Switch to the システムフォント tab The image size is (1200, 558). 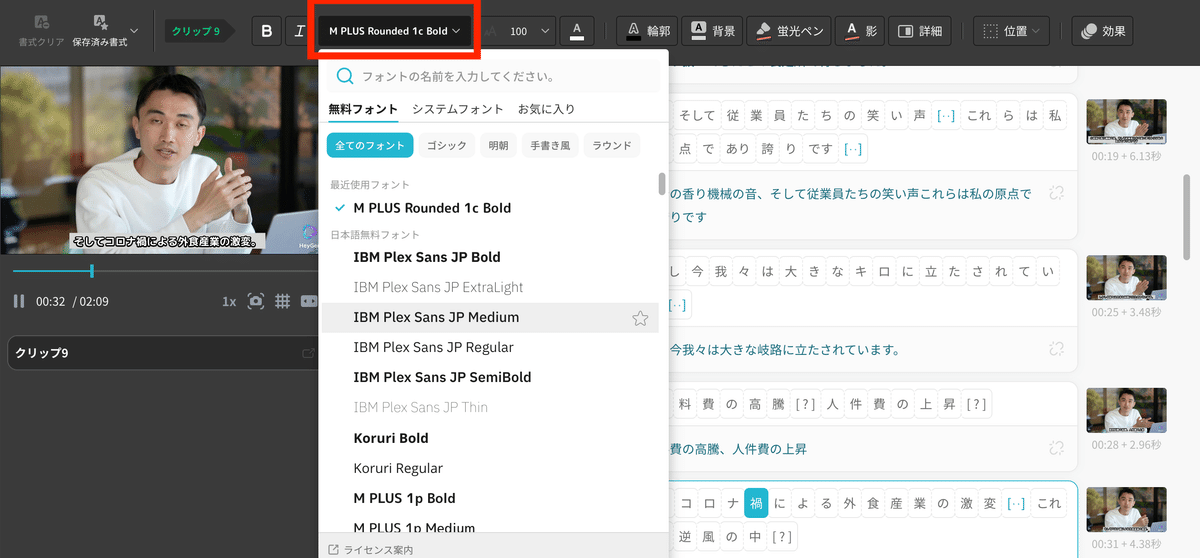[x=458, y=109]
